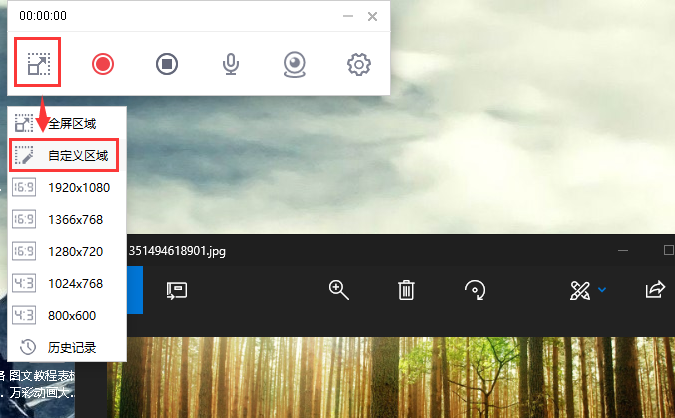This screenshot has height=418, width=675.
Task: Delete the image with trash icon
Action: point(406,290)
